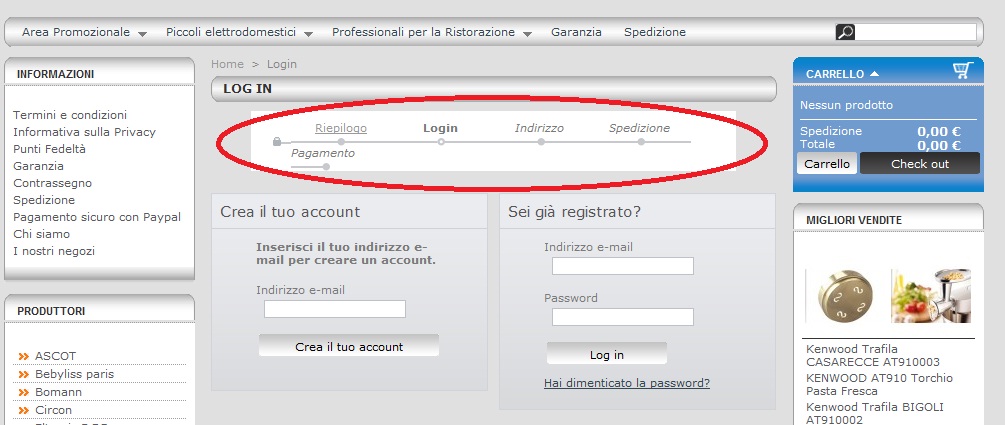Open the Garanzia top menu item

(x=576, y=32)
